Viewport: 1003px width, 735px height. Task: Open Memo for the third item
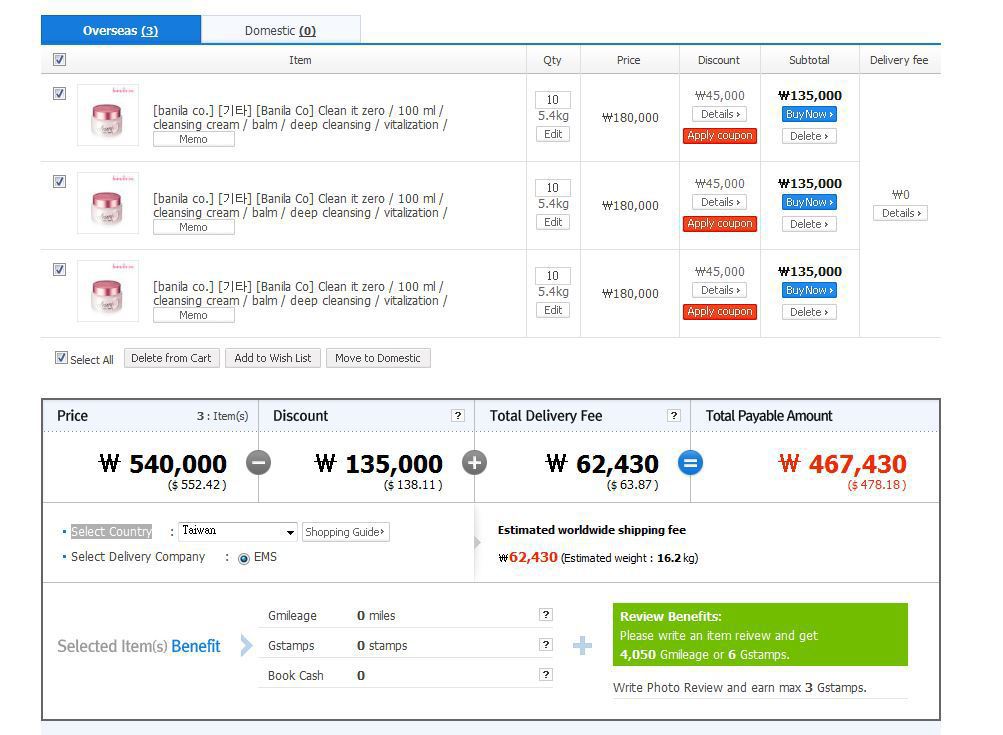pyautogui.click(x=193, y=315)
